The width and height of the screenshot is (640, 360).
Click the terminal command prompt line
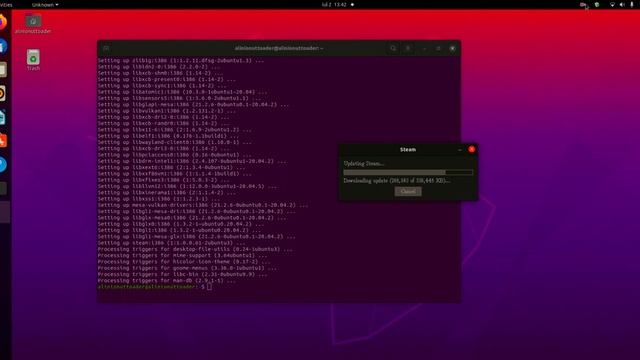tap(155, 287)
